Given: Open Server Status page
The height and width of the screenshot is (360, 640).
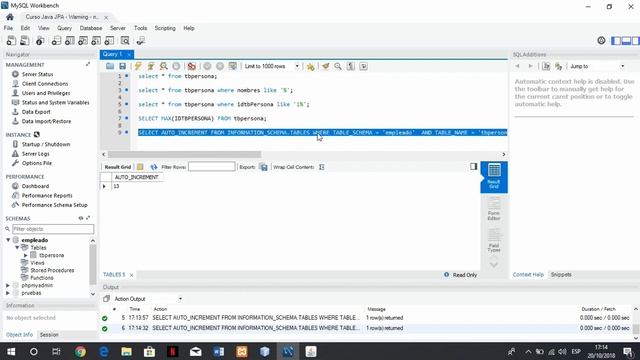Looking at the screenshot, I should (x=38, y=74).
